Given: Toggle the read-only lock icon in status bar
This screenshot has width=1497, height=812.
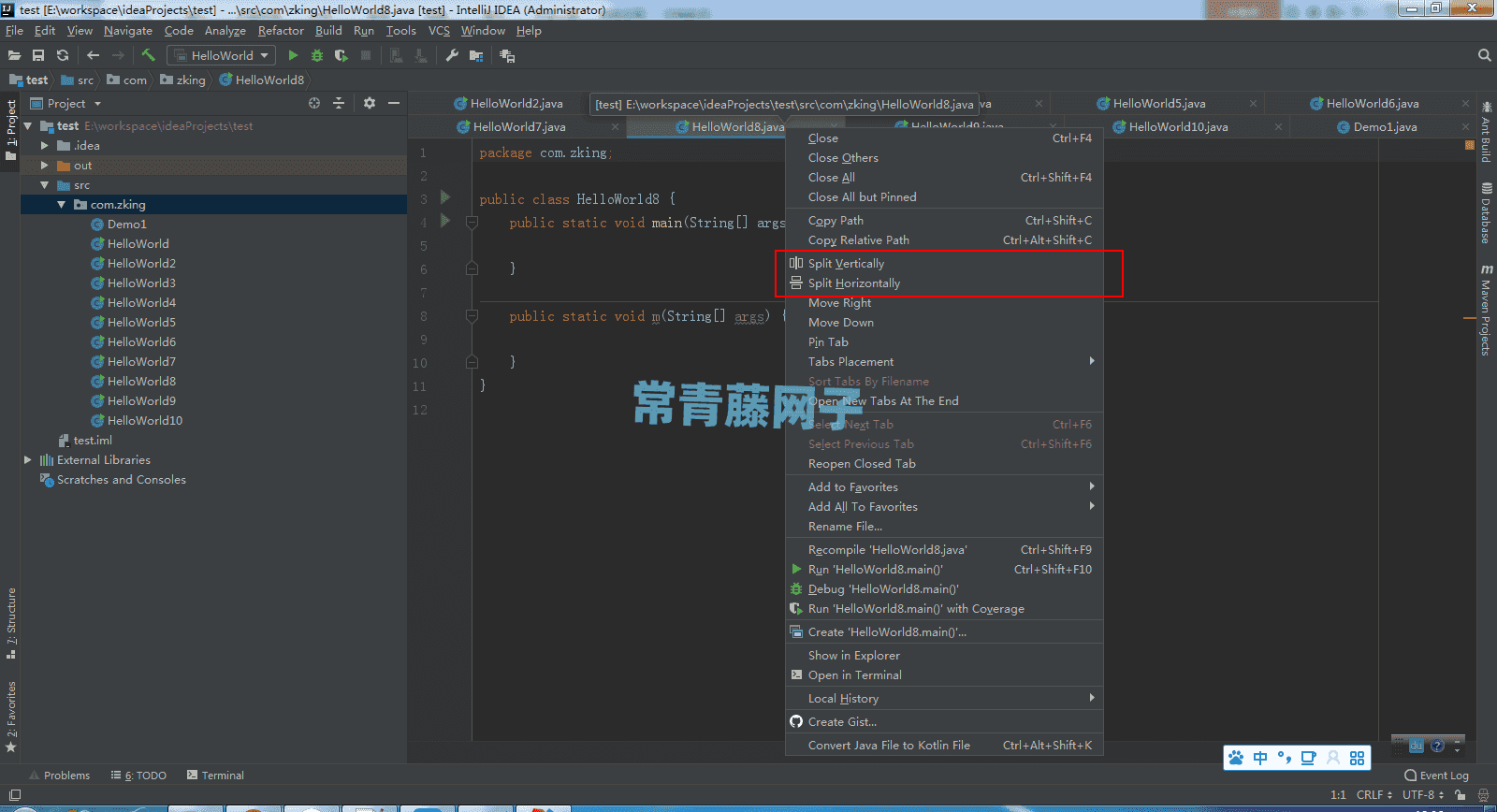Looking at the screenshot, I should [1460, 794].
